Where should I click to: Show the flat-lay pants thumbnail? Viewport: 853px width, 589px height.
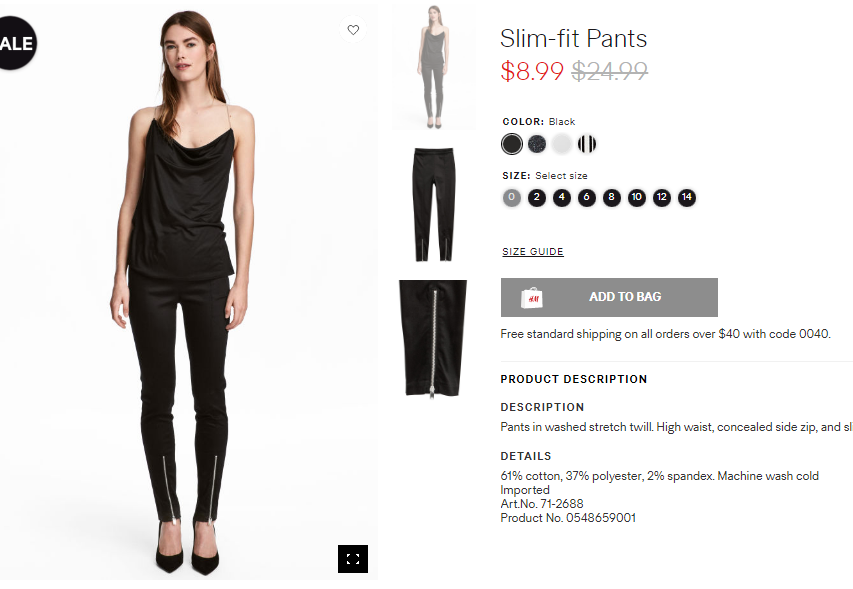pyautogui.click(x=434, y=204)
